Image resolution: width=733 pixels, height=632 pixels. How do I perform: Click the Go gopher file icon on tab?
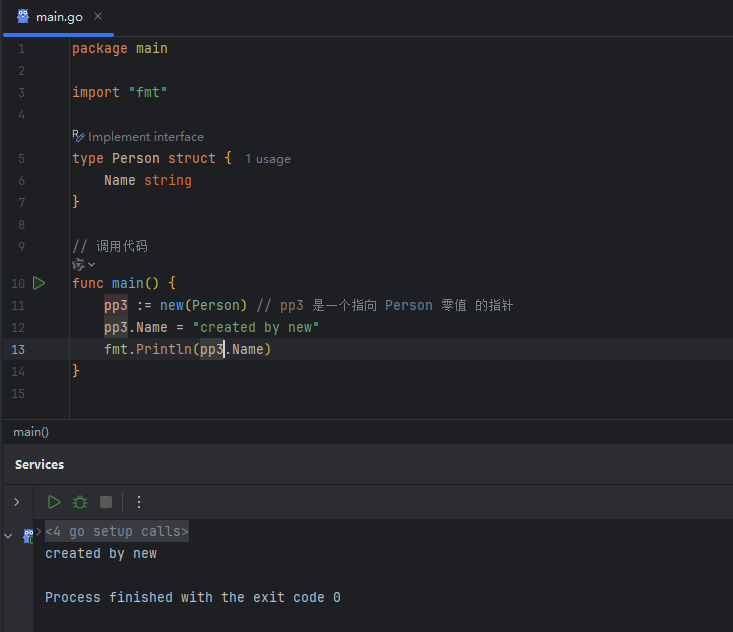pos(23,16)
